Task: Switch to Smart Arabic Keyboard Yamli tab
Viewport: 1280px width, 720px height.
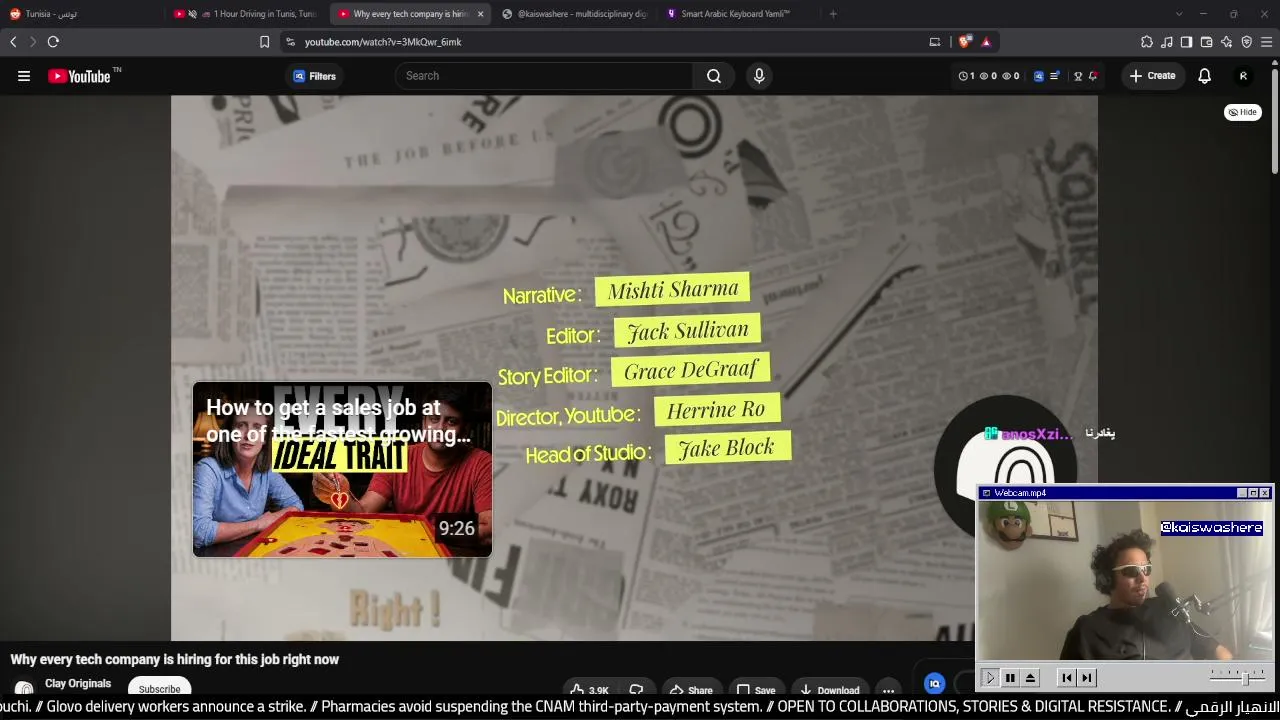Action: (737, 14)
